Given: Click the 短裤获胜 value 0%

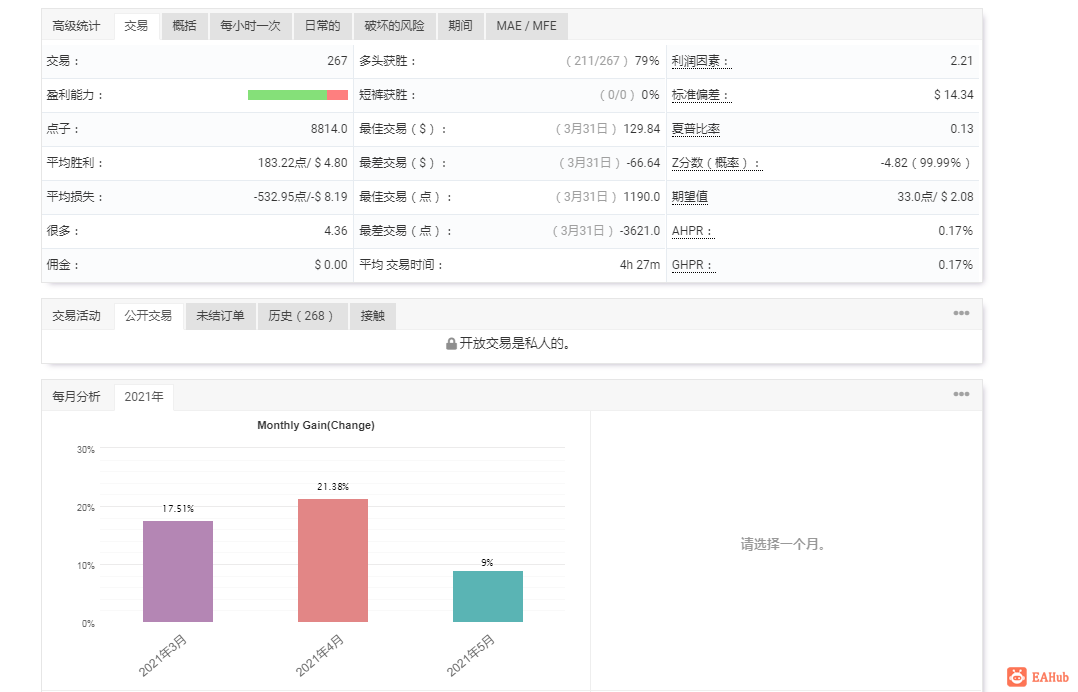Looking at the screenshot, I should [650, 95].
